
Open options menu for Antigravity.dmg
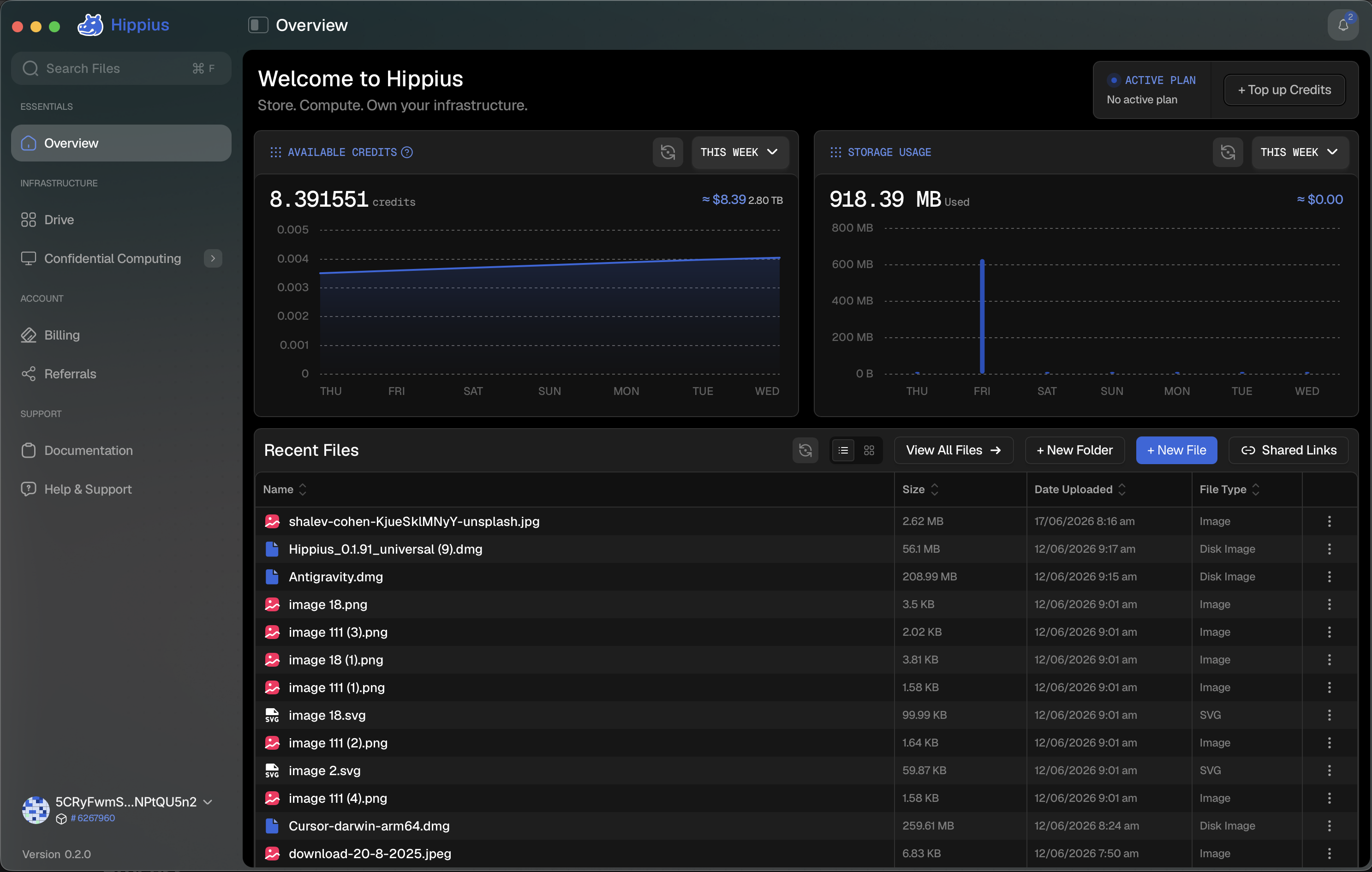point(1329,576)
